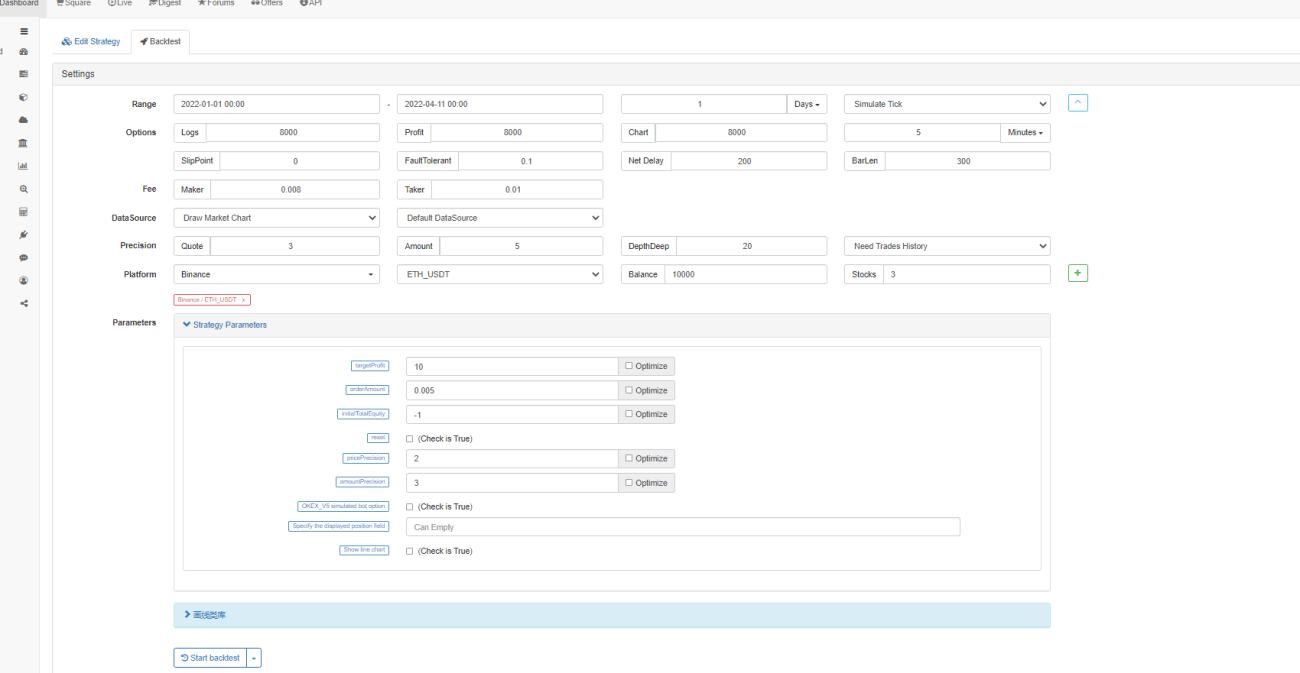Open the cloud icon in the sidebar
Image resolution: width=1300 pixels, height=673 pixels.
(24, 120)
